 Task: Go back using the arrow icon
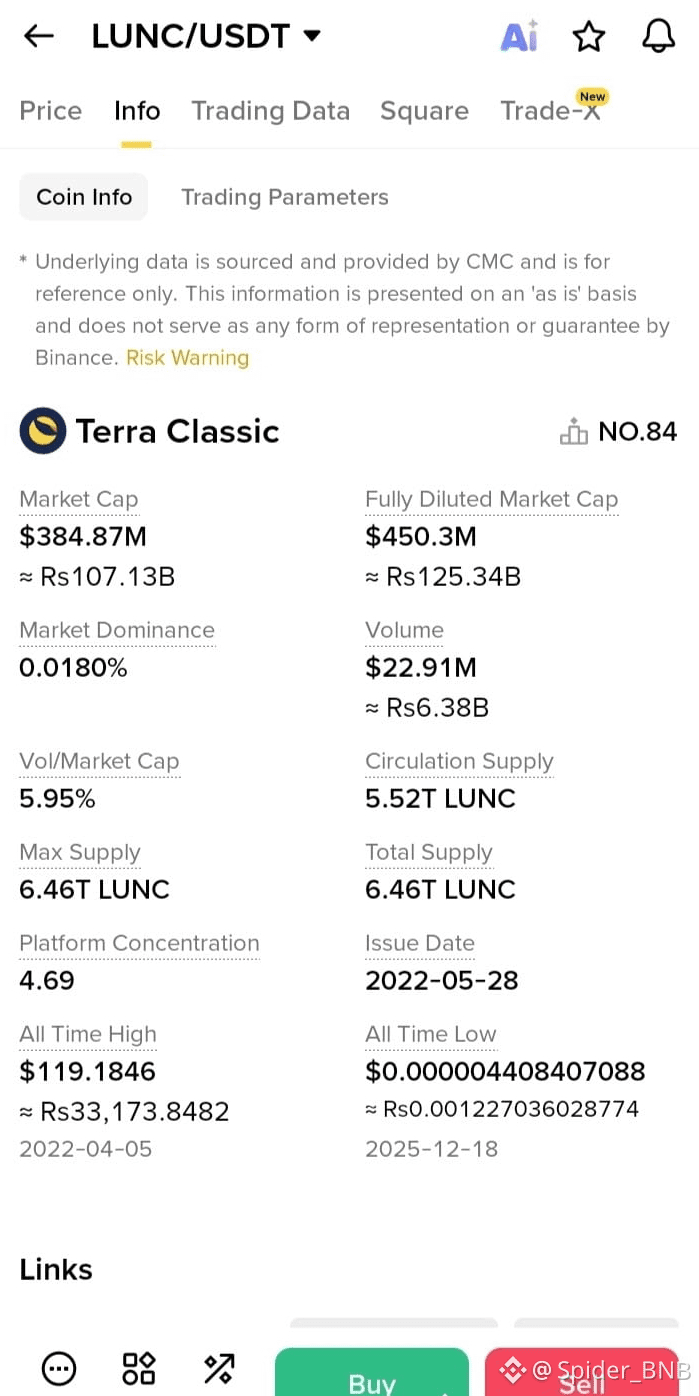39,37
